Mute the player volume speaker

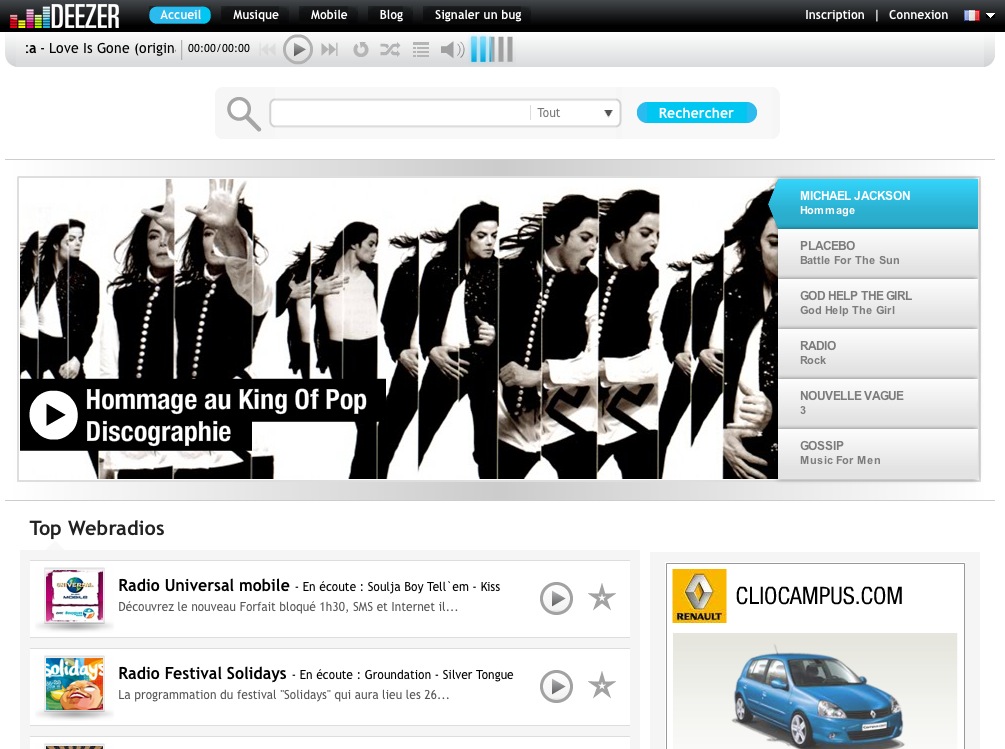pos(452,49)
